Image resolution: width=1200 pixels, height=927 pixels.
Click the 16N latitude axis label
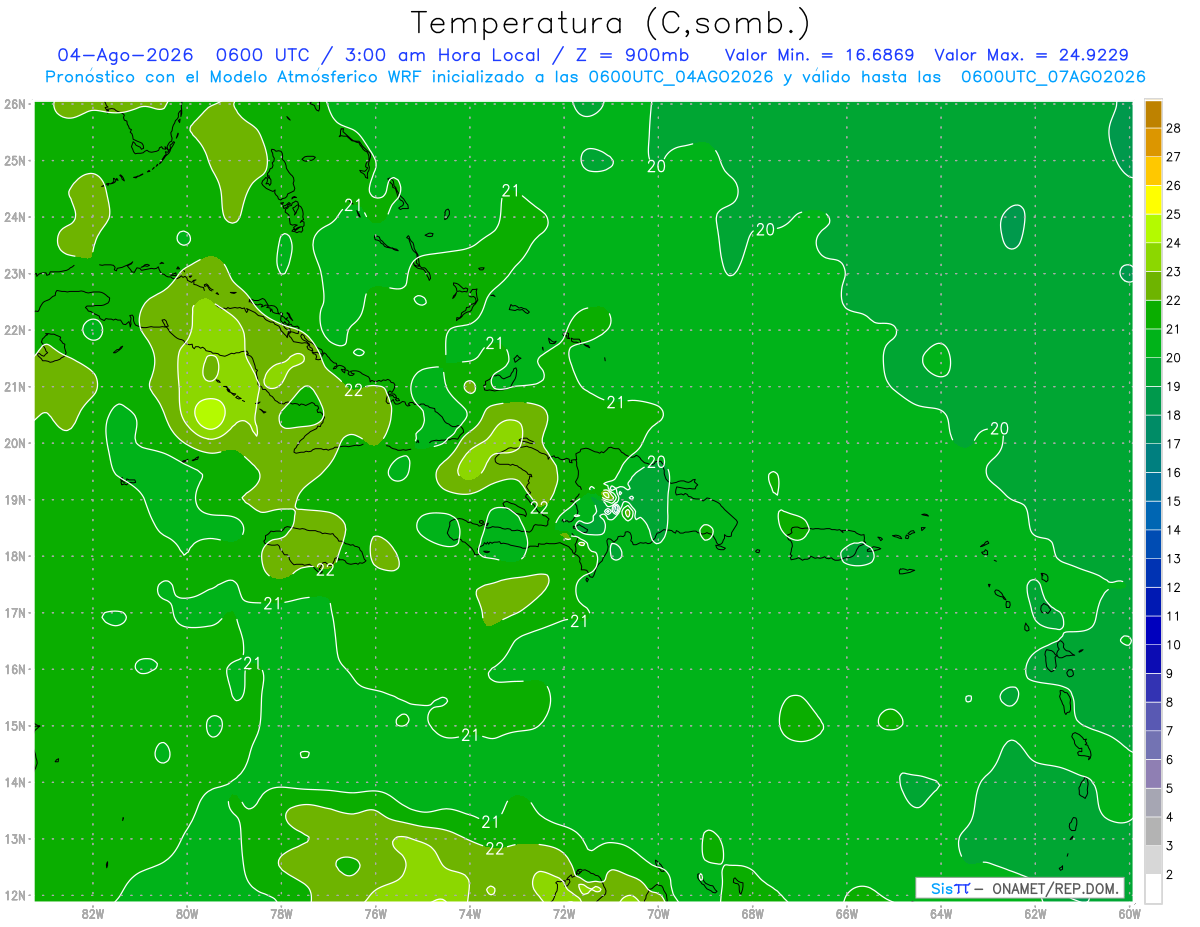click(x=15, y=669)
